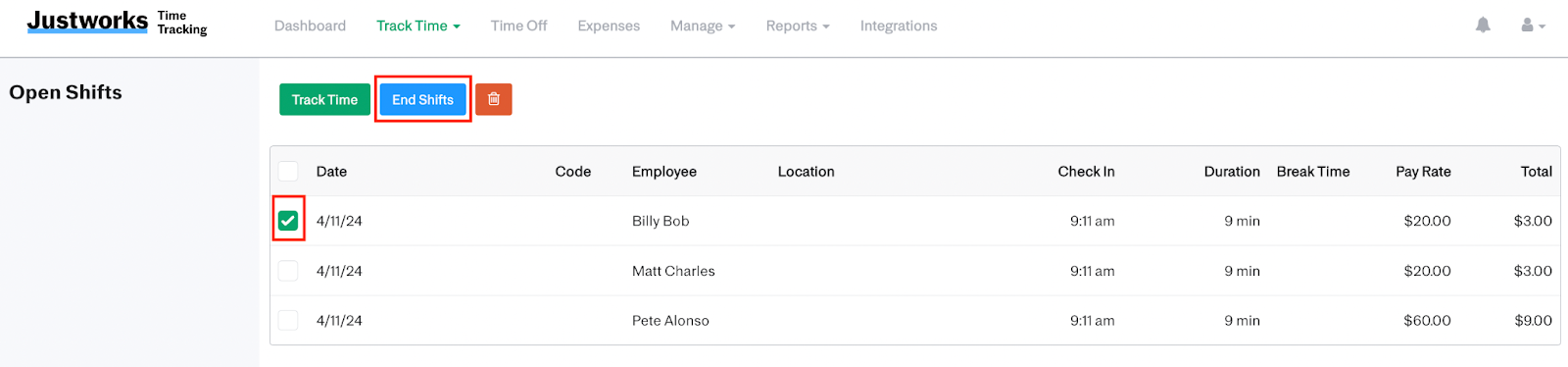Viewport: 1568px width, 367px height.
Task: Toggle the select-all header checkbox
Action: coord(288,171)
